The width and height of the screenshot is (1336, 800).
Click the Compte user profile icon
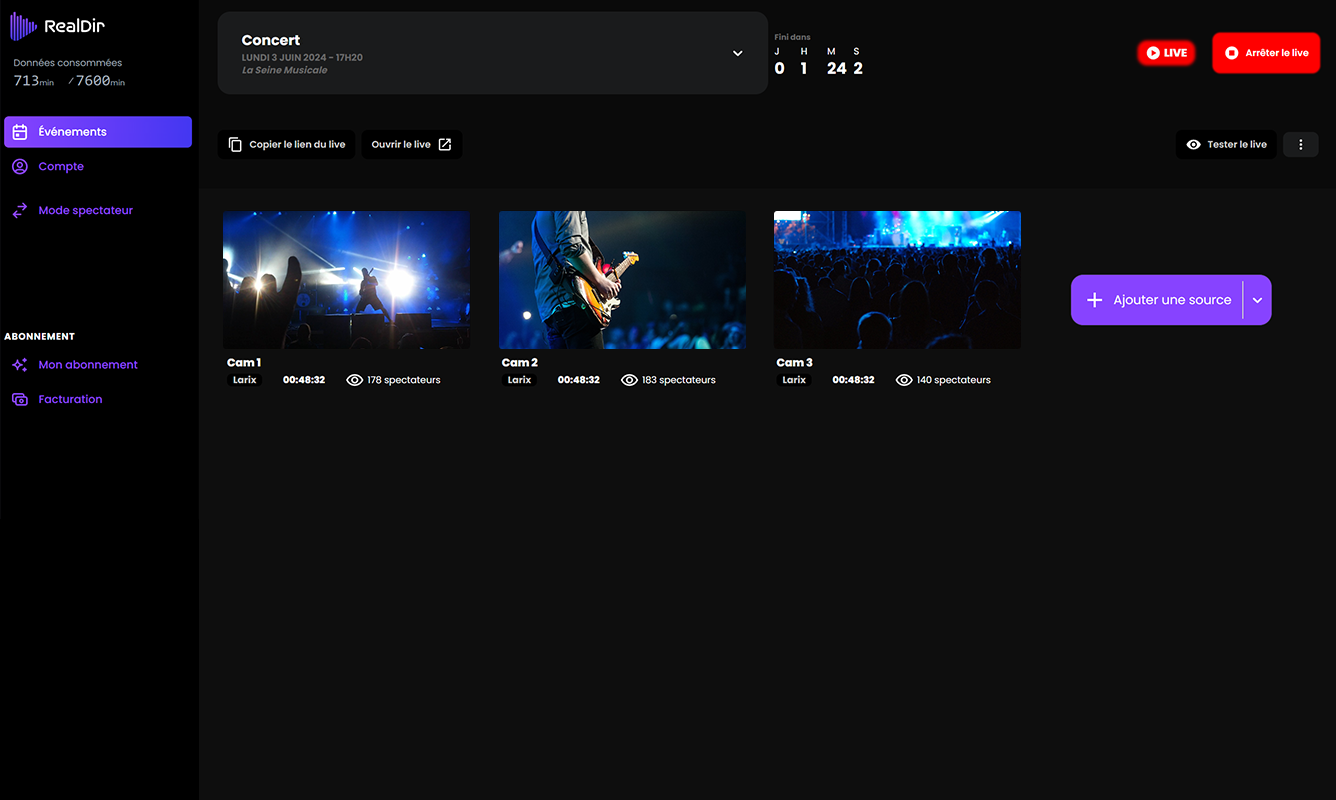point(20,167)
